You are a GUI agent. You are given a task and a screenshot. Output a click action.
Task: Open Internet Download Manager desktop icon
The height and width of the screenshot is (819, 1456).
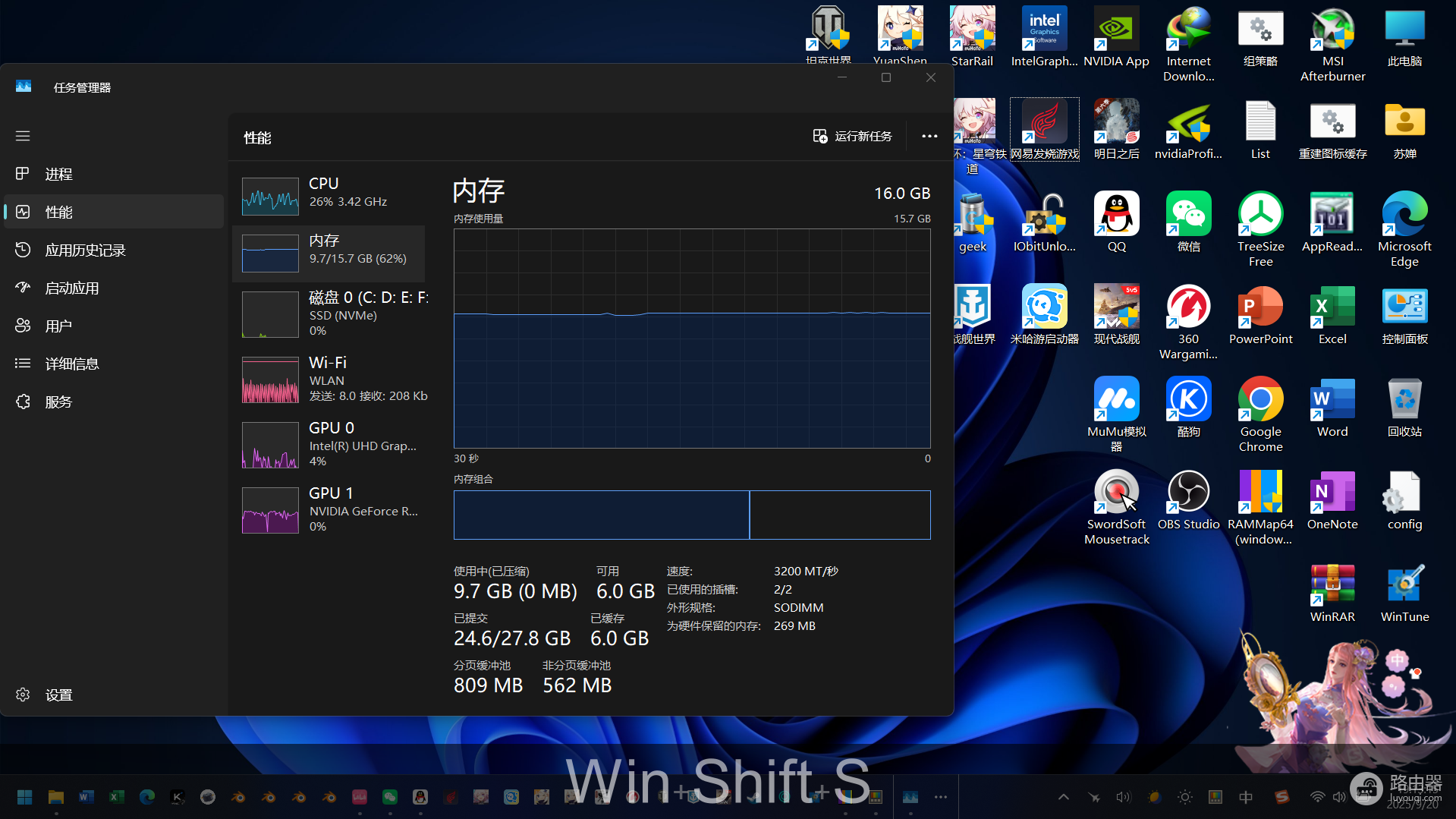(x=1188, y=45)
